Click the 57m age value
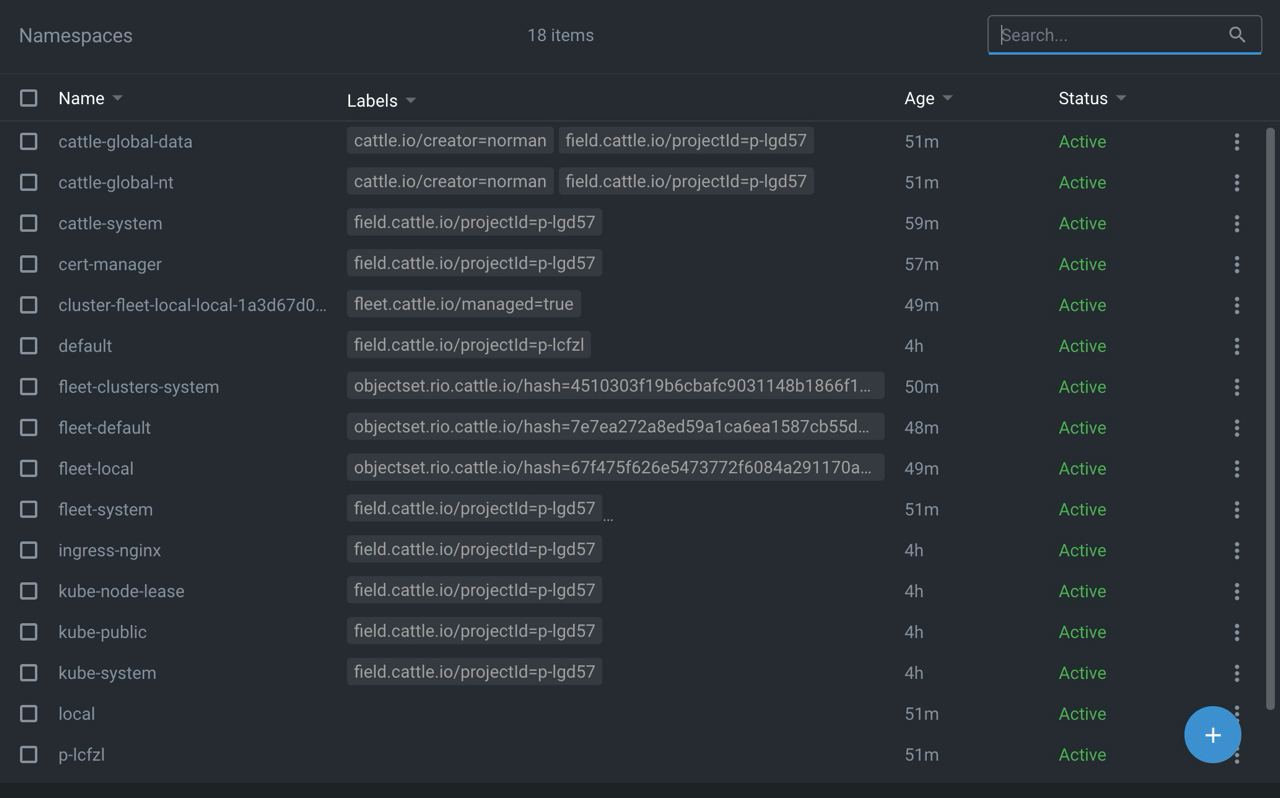The width and height of the screenshot is (1280, 798). [921, 265]
